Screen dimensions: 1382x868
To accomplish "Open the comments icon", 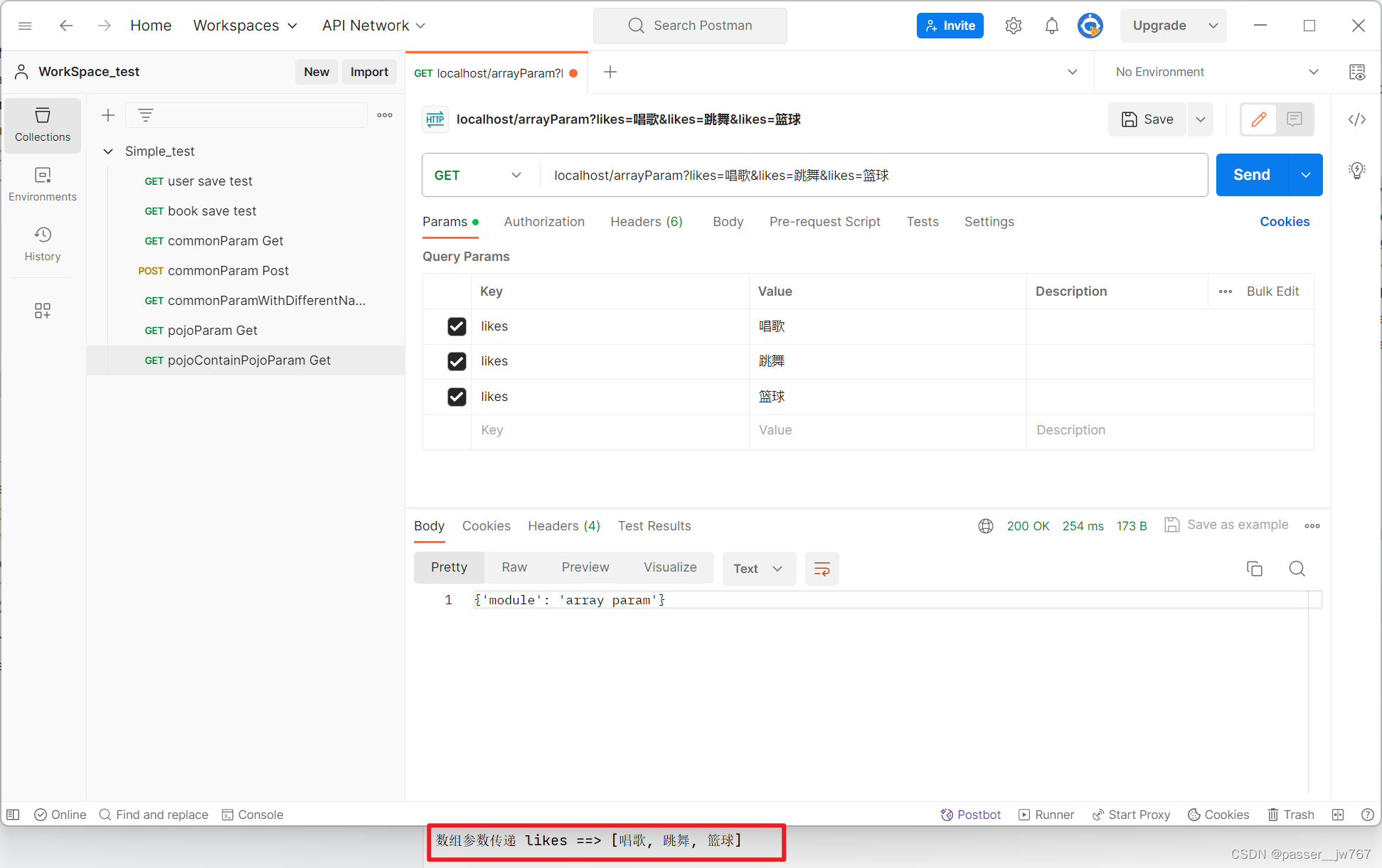I will (1295, 119).
